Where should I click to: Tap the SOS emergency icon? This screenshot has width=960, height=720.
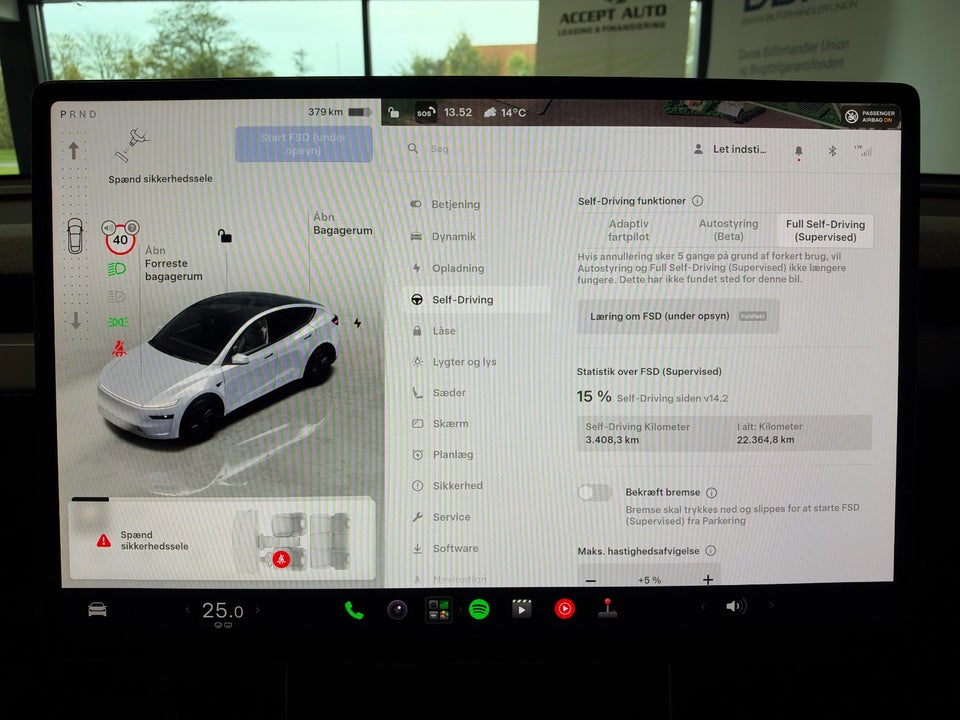click(426, 113)
